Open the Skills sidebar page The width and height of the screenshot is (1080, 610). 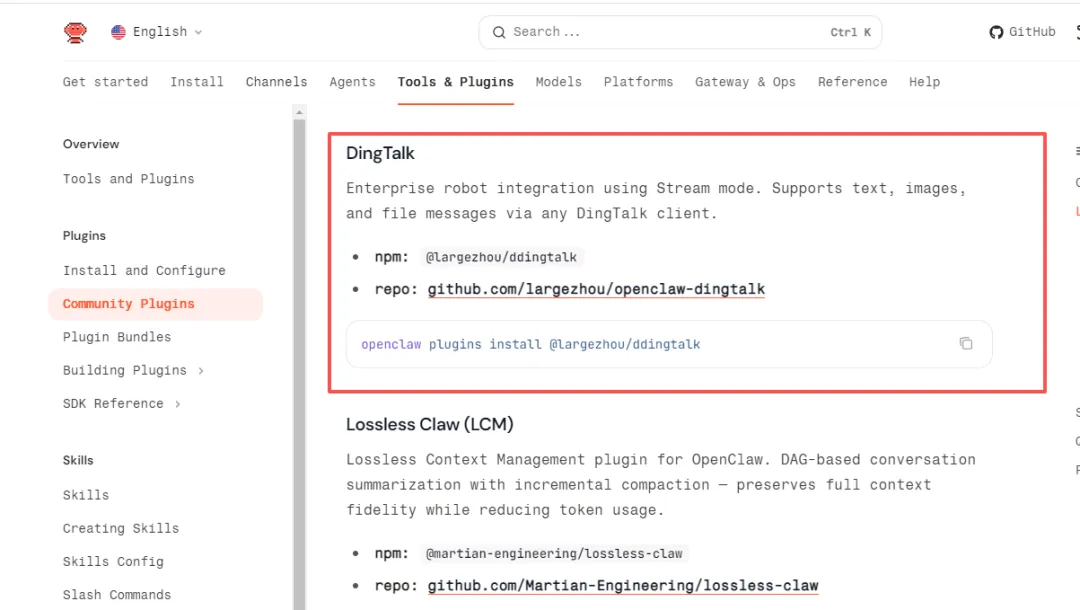point(86,495)
